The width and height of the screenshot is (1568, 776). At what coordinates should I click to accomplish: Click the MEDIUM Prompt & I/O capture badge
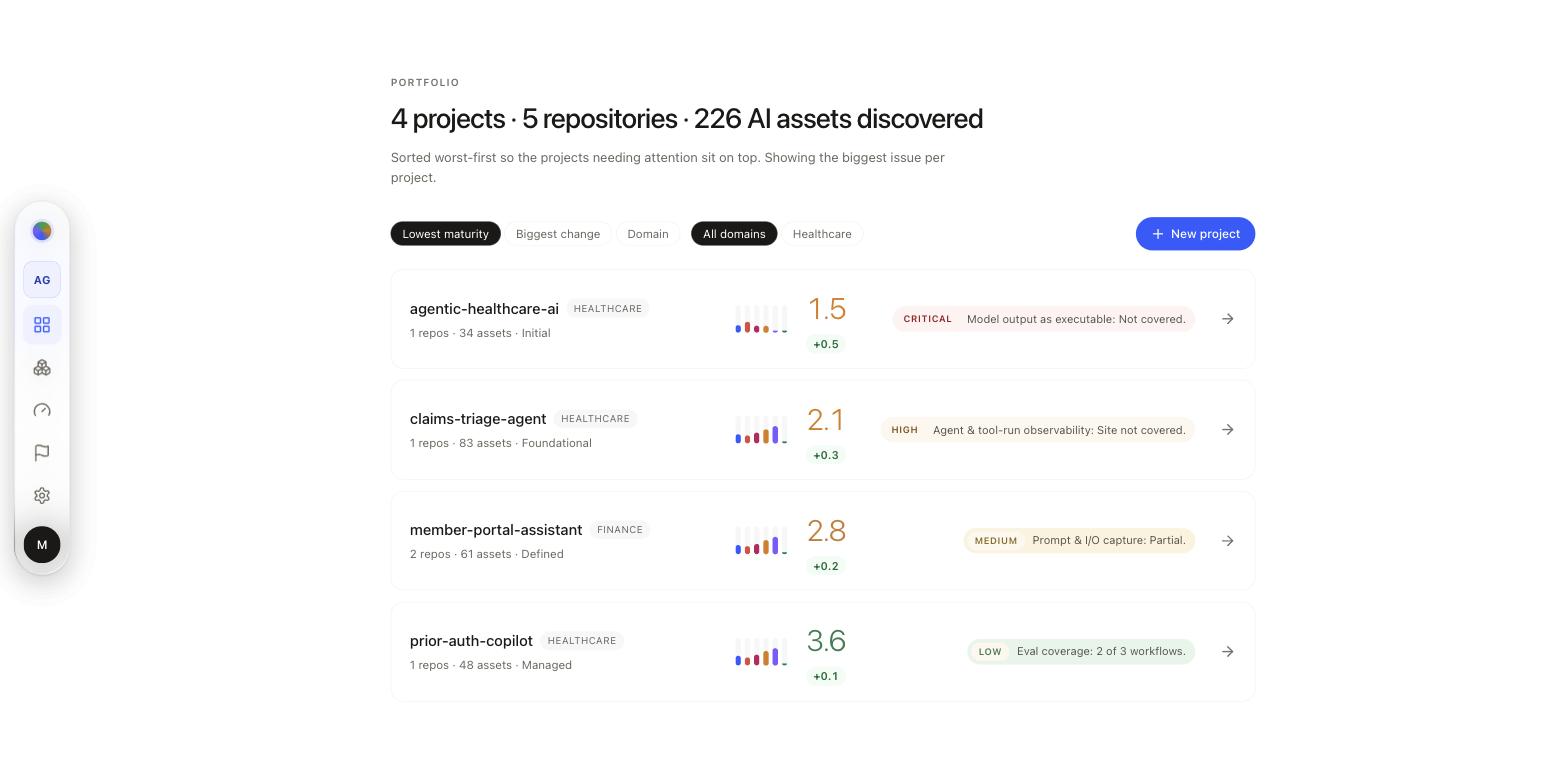(1080, 541)
